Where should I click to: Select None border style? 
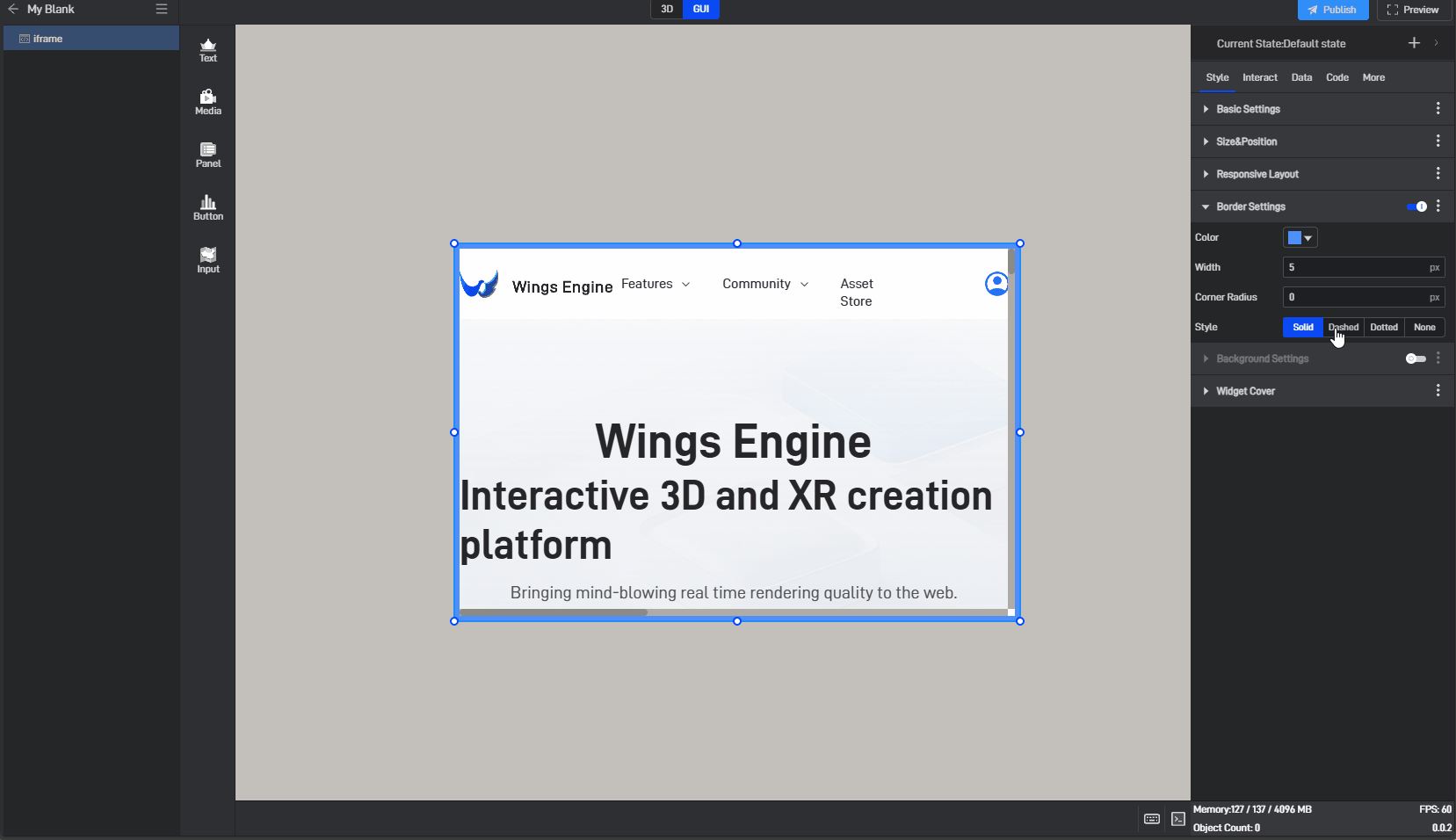tap(1424, 327)
